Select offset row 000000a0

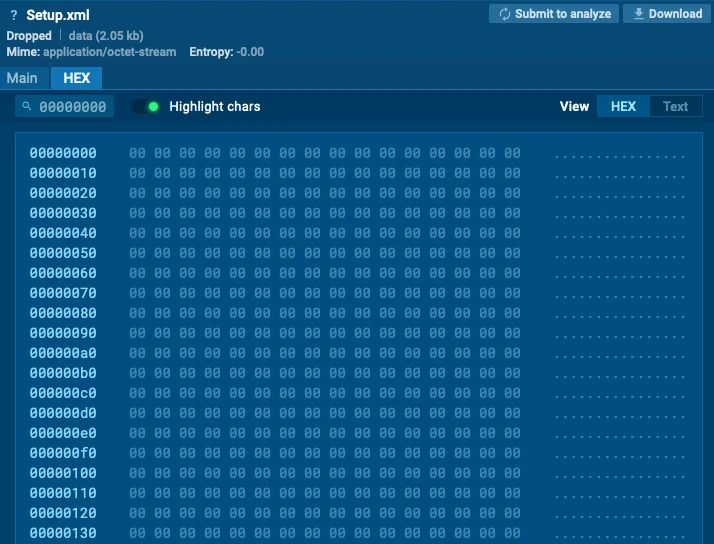[x=63, y=353]
